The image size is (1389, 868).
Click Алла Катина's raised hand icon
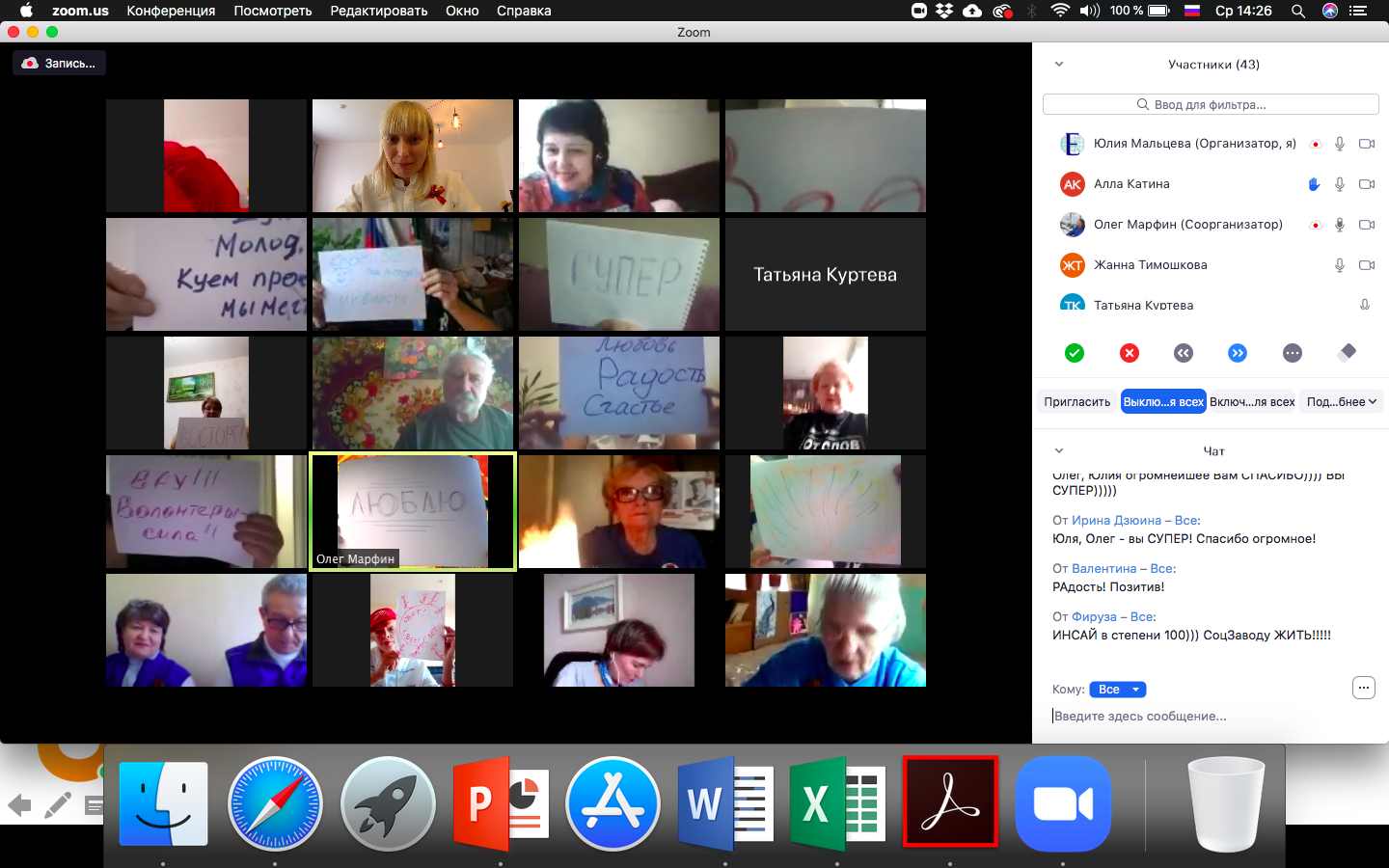click(x=1314, y=184)
